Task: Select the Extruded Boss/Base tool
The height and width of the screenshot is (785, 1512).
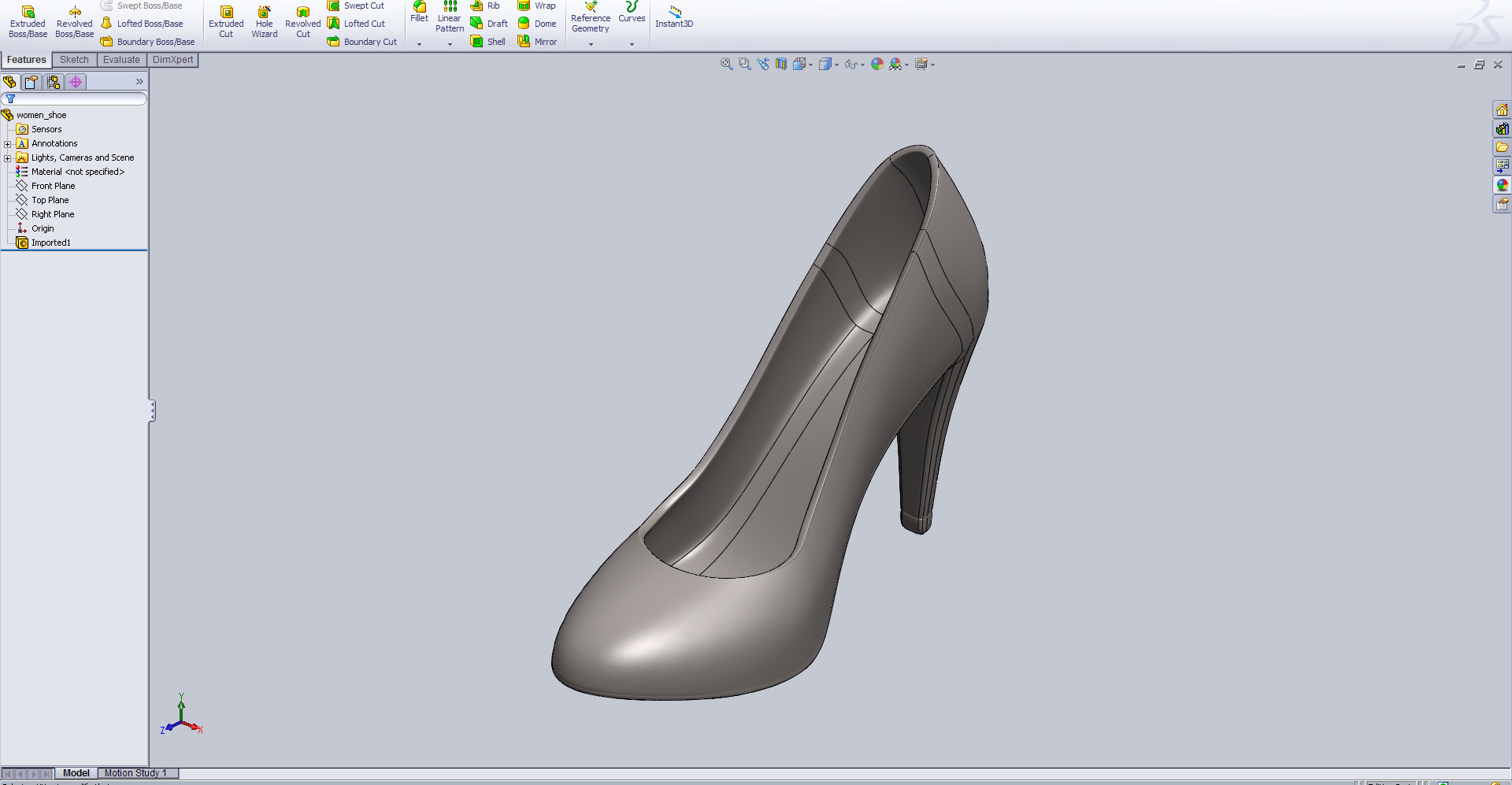Action: pyautogui.click(x=28, y=21)
